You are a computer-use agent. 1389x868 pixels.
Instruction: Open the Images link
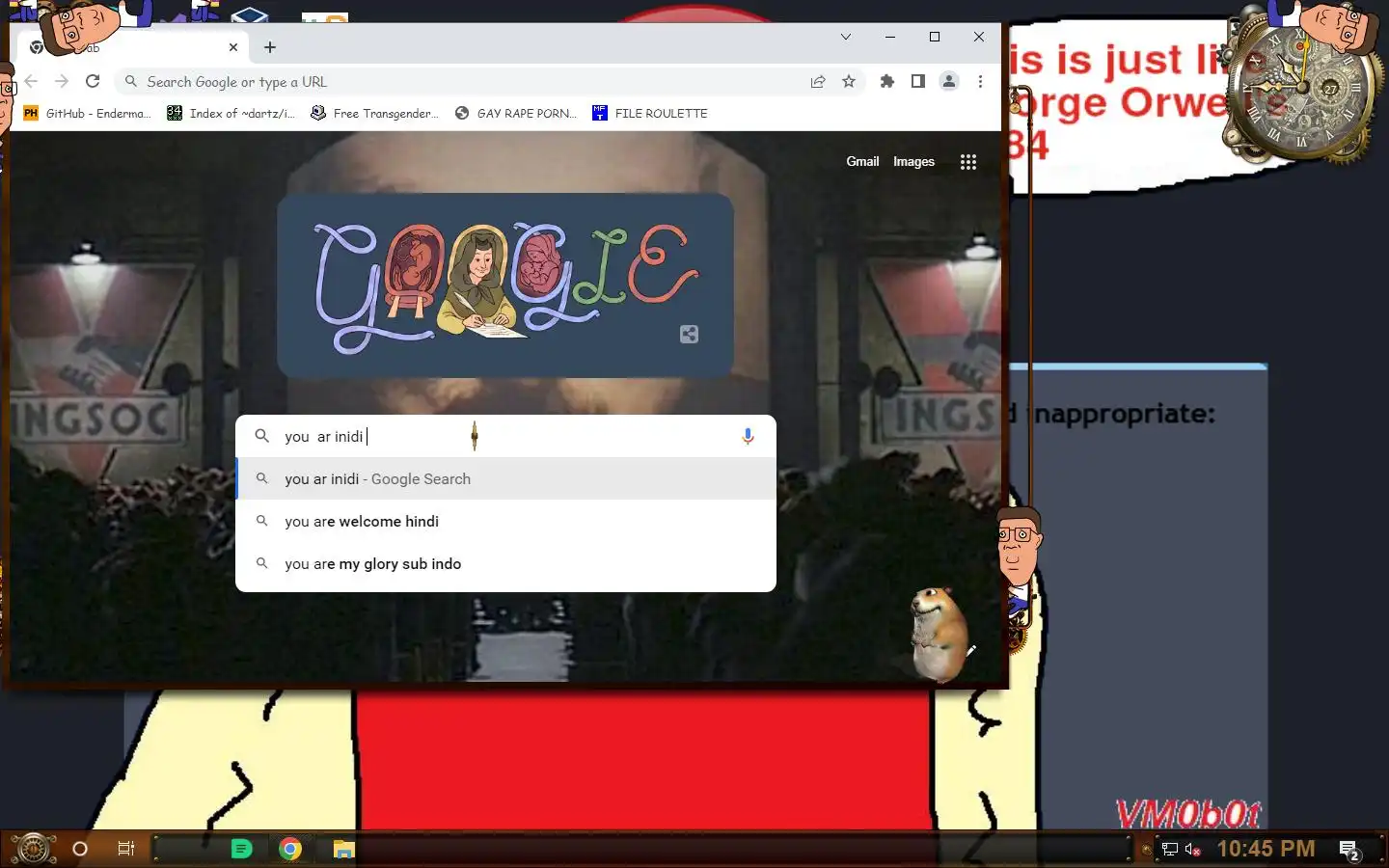point(913,161)
